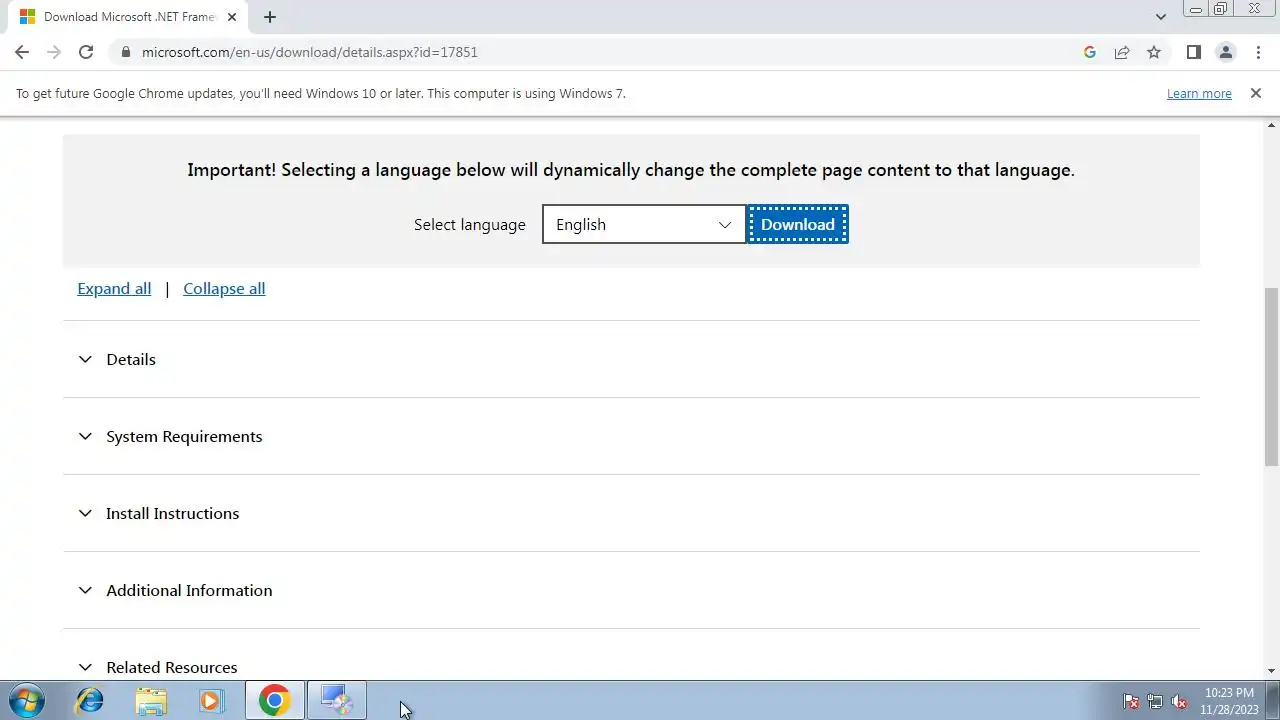Click the Download button
This screenshot has height=720, width=1280.
tap(797, 224)
